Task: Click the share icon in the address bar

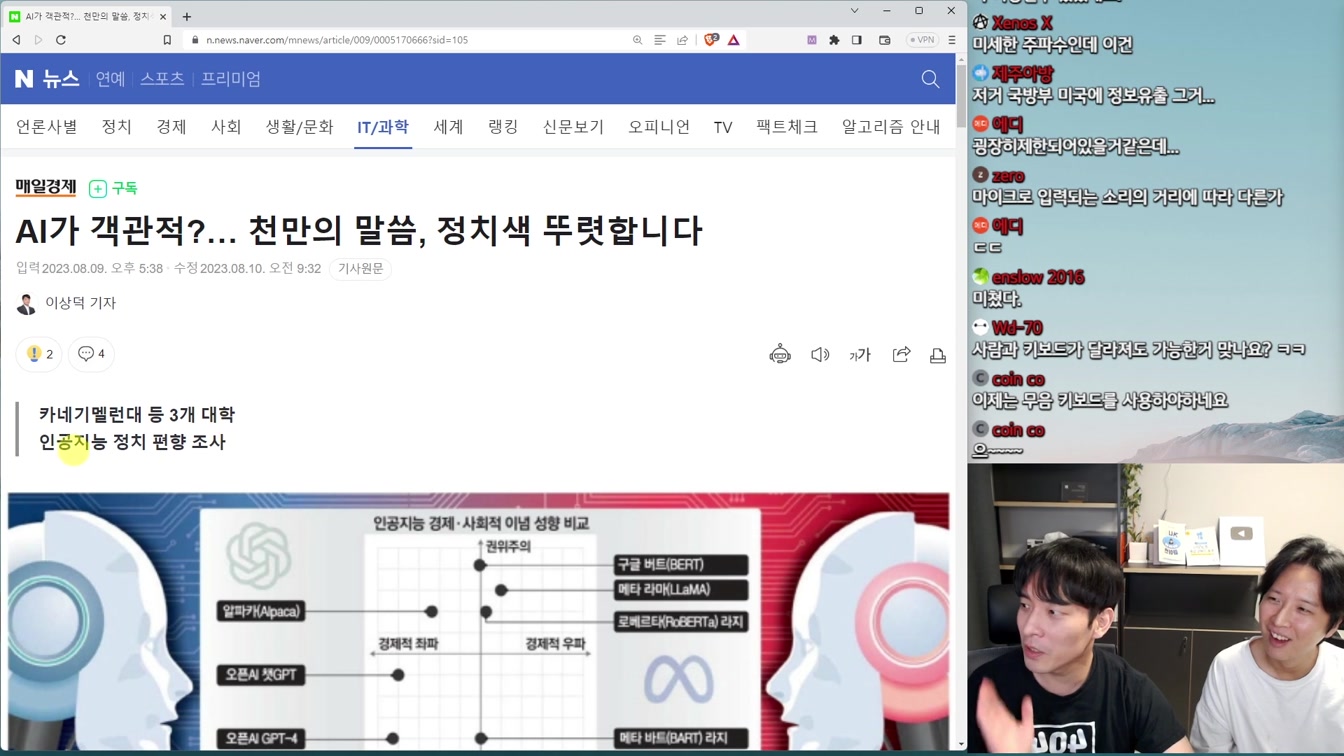Action: click(682, 40)
